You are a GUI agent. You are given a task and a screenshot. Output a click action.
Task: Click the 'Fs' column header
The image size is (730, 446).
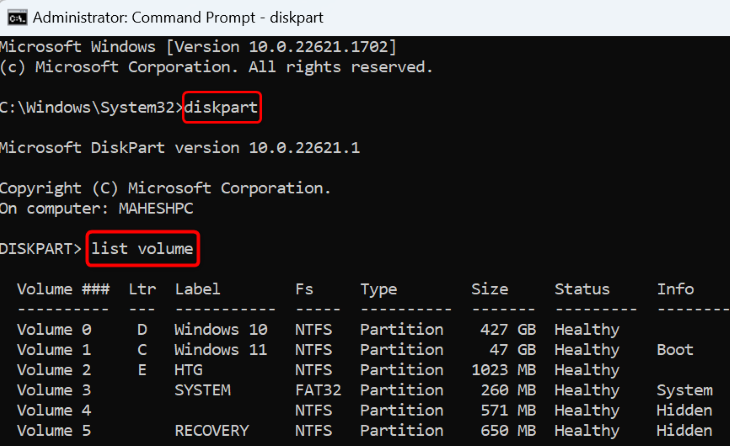(x=304, y=289)
